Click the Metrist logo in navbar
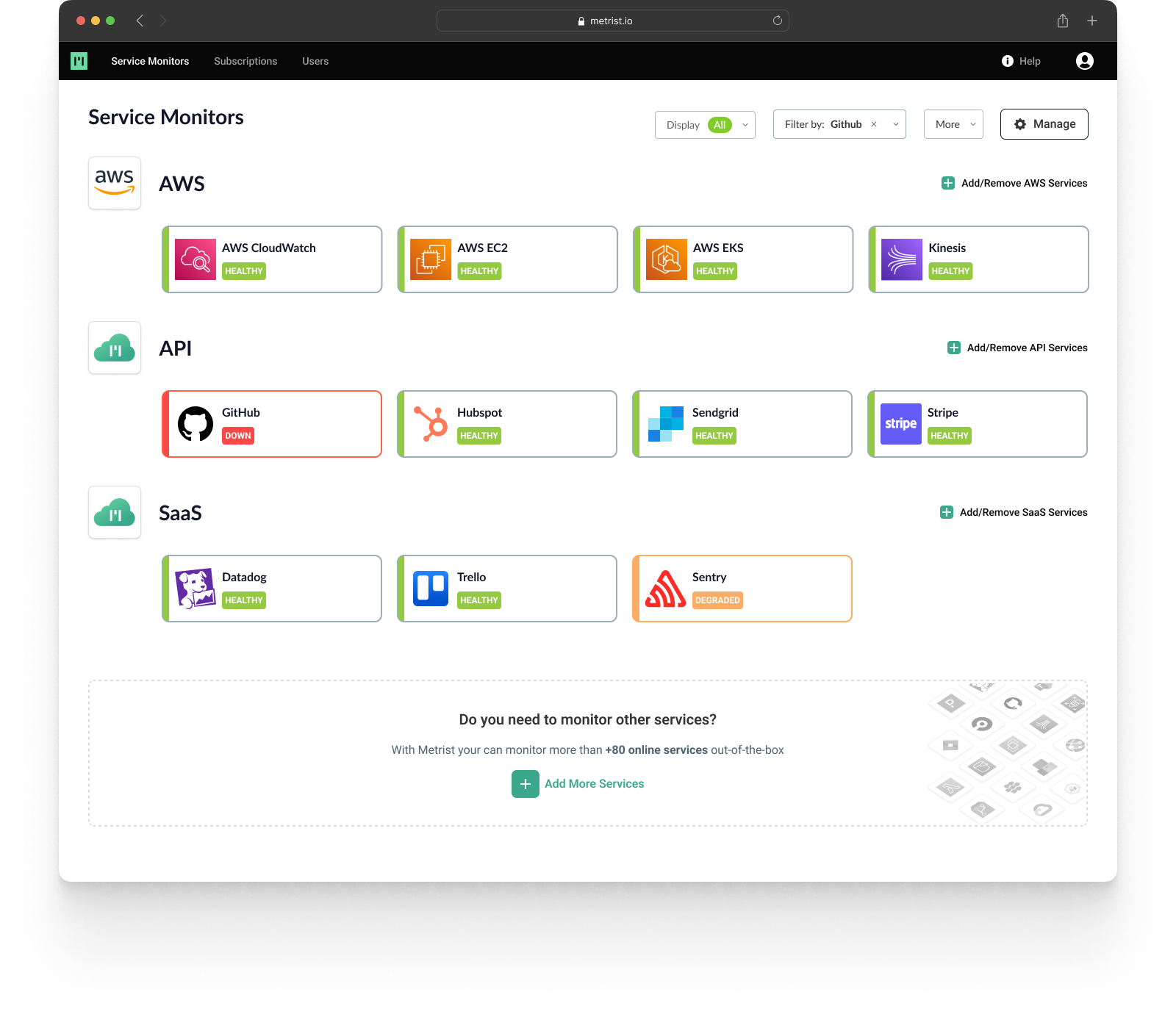 [79, 61]
